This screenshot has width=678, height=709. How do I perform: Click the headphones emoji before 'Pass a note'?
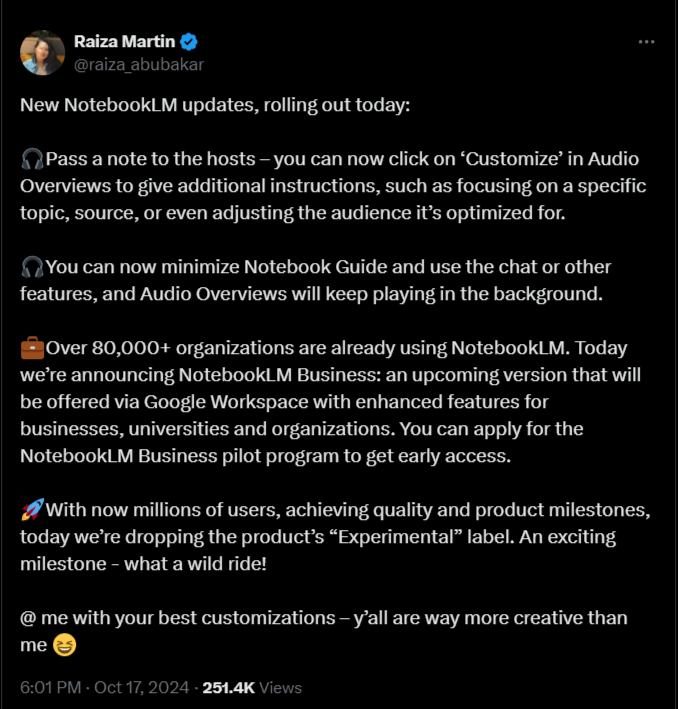(32, 159)
